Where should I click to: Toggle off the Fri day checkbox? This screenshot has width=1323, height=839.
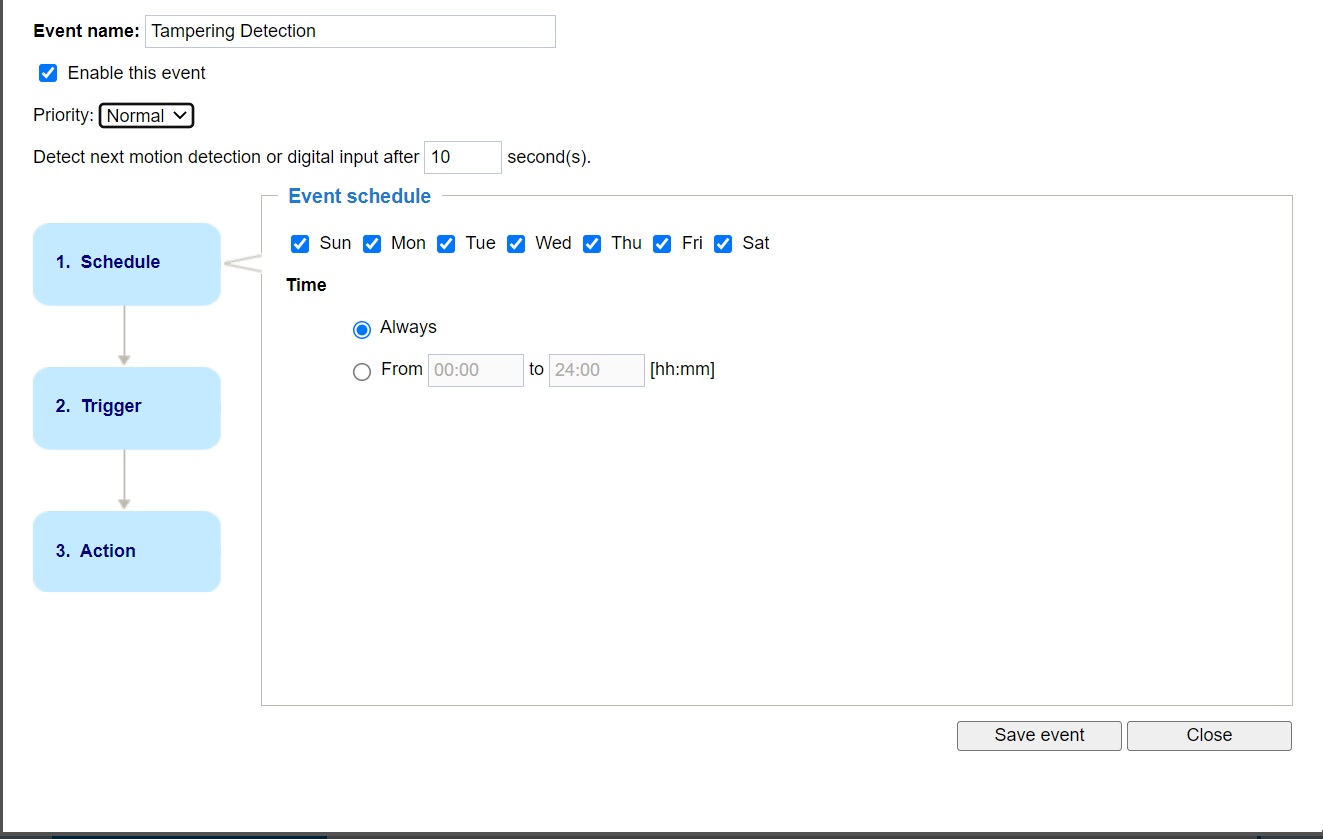pos(662,243)
